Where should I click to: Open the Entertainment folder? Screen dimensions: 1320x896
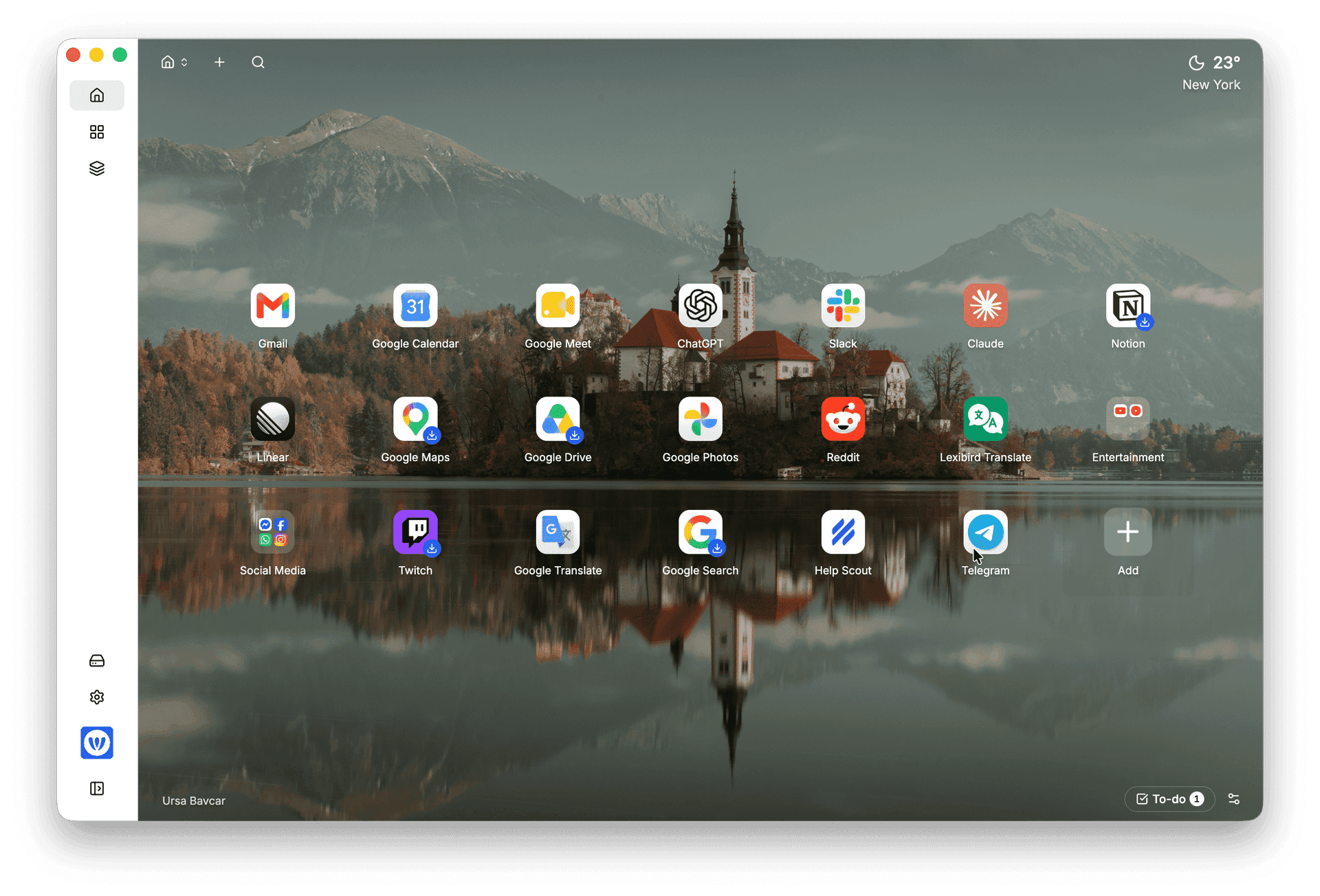click(1127, 419)
